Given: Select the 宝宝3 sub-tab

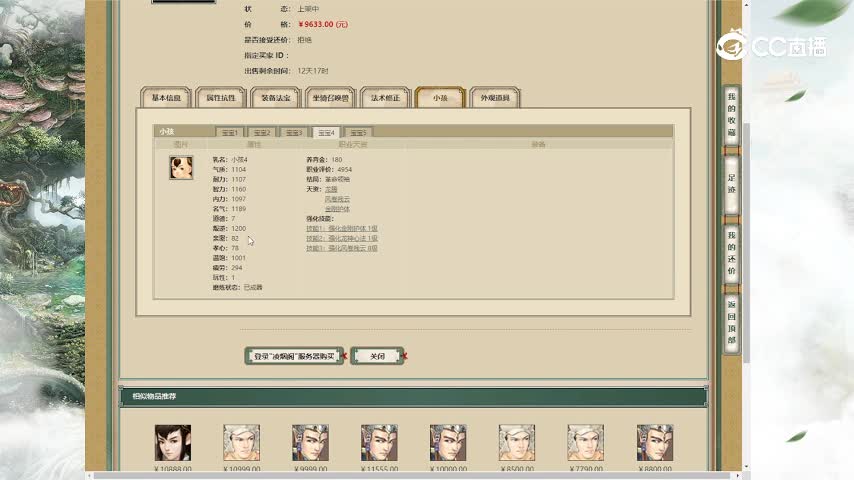Looking at the screenshot, I should (294, 132).
